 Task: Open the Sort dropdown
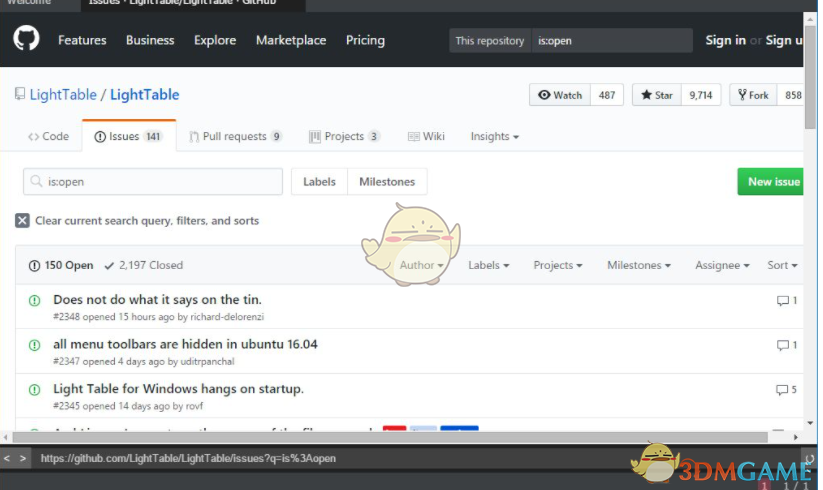pos(782,265)
